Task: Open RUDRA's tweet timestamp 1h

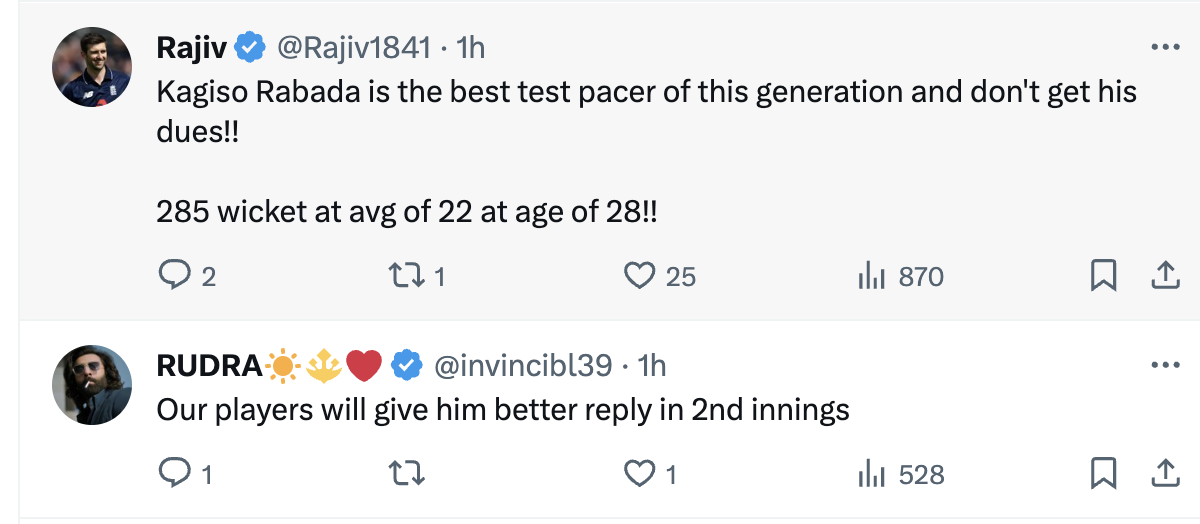Action: coord(652,366)
